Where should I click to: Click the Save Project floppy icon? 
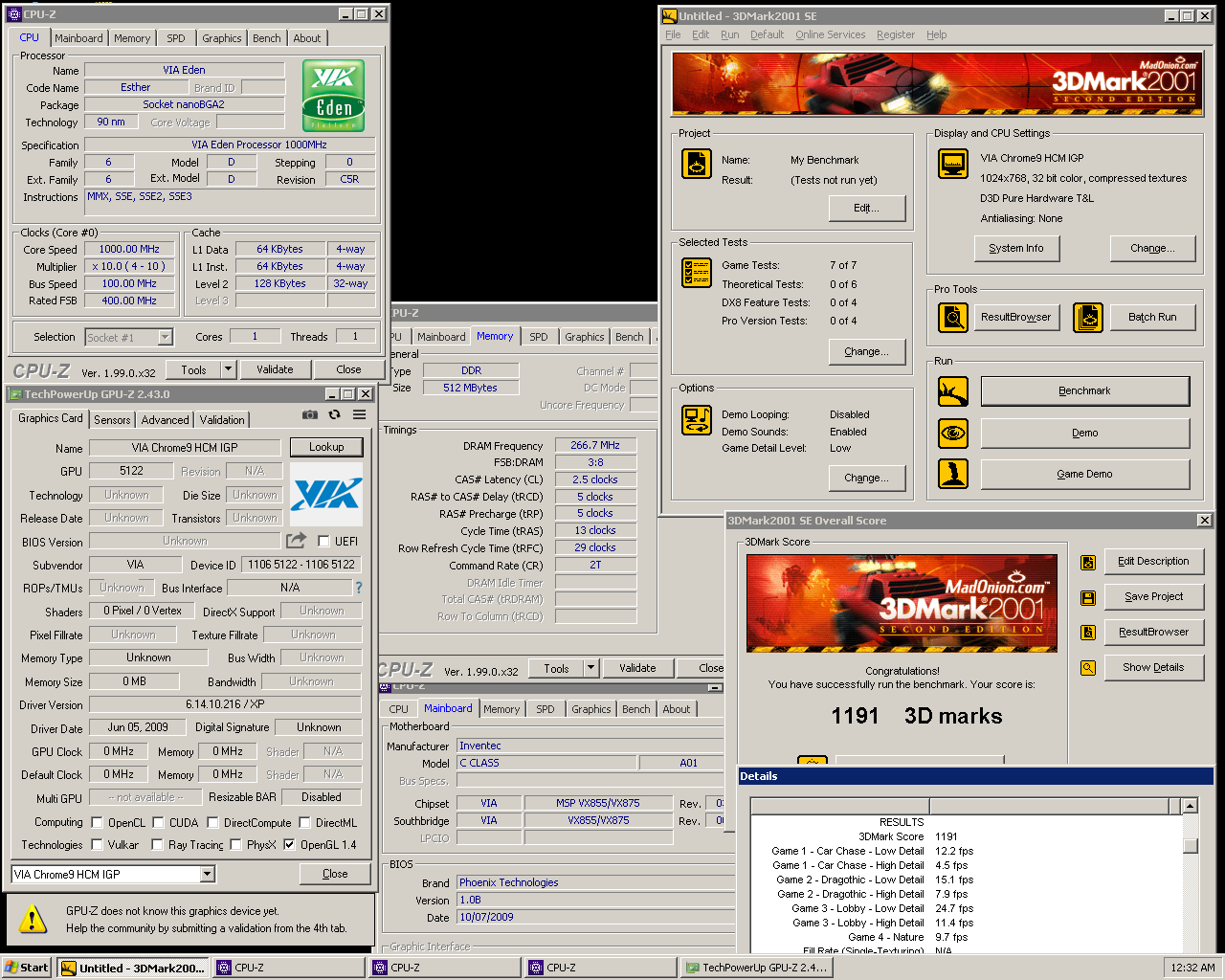(1088, 597)
